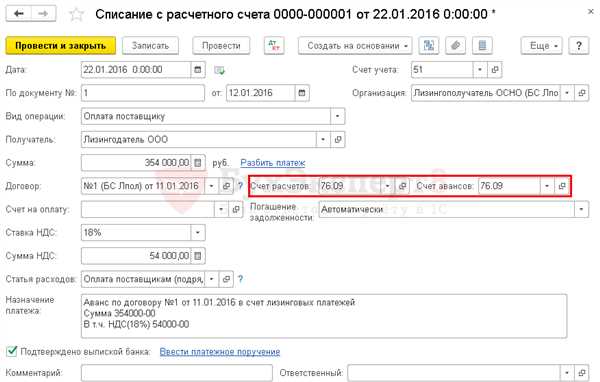The width and height of the screenshot is (600, 382).
Task: Open help with the question mark button
Action: click(579, 46)
